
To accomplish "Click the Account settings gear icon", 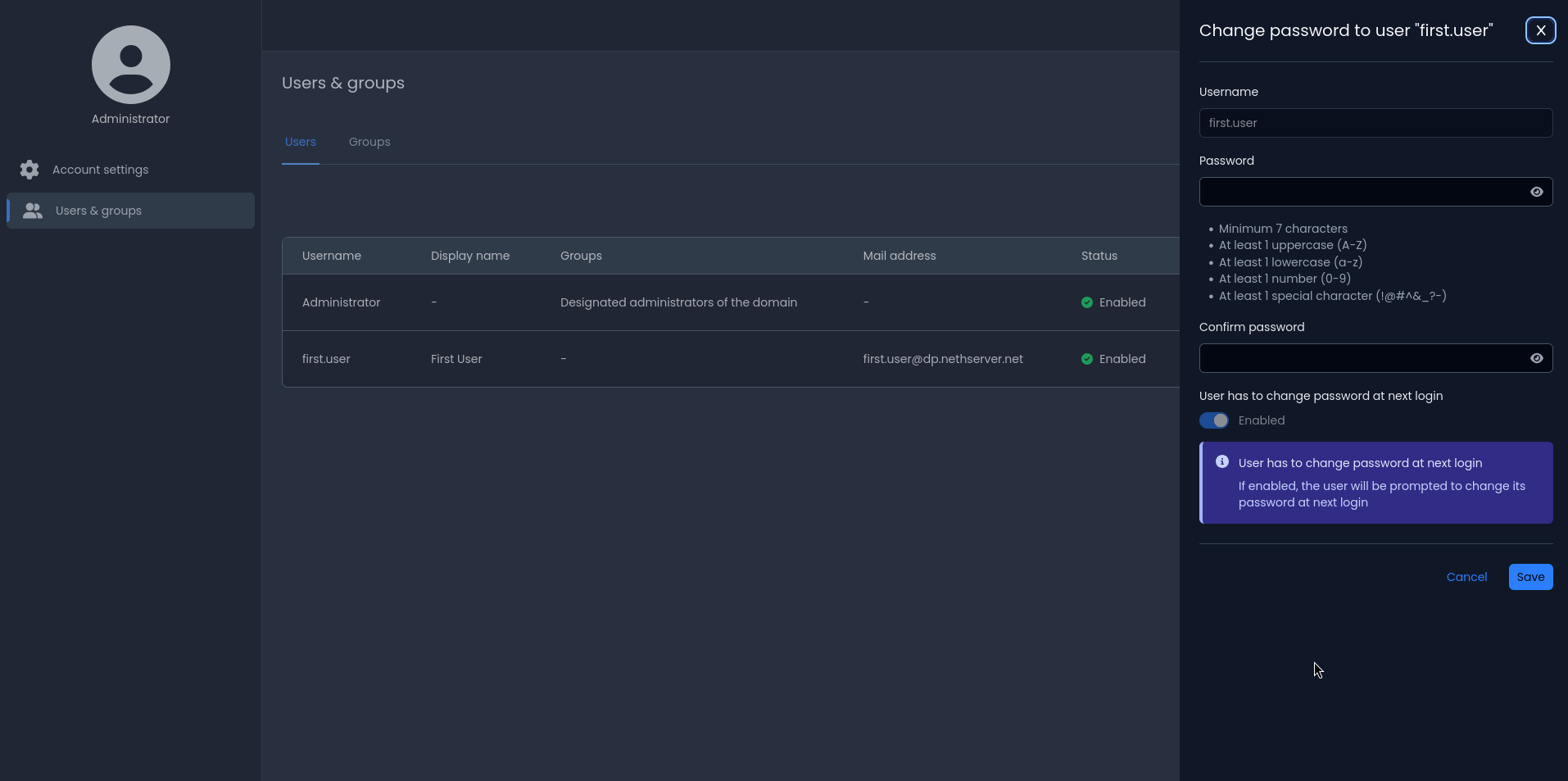I will 29,170.
